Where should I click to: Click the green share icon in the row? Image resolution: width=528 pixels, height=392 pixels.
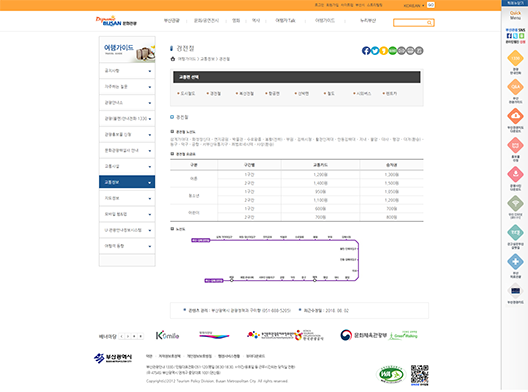point(392,51)
